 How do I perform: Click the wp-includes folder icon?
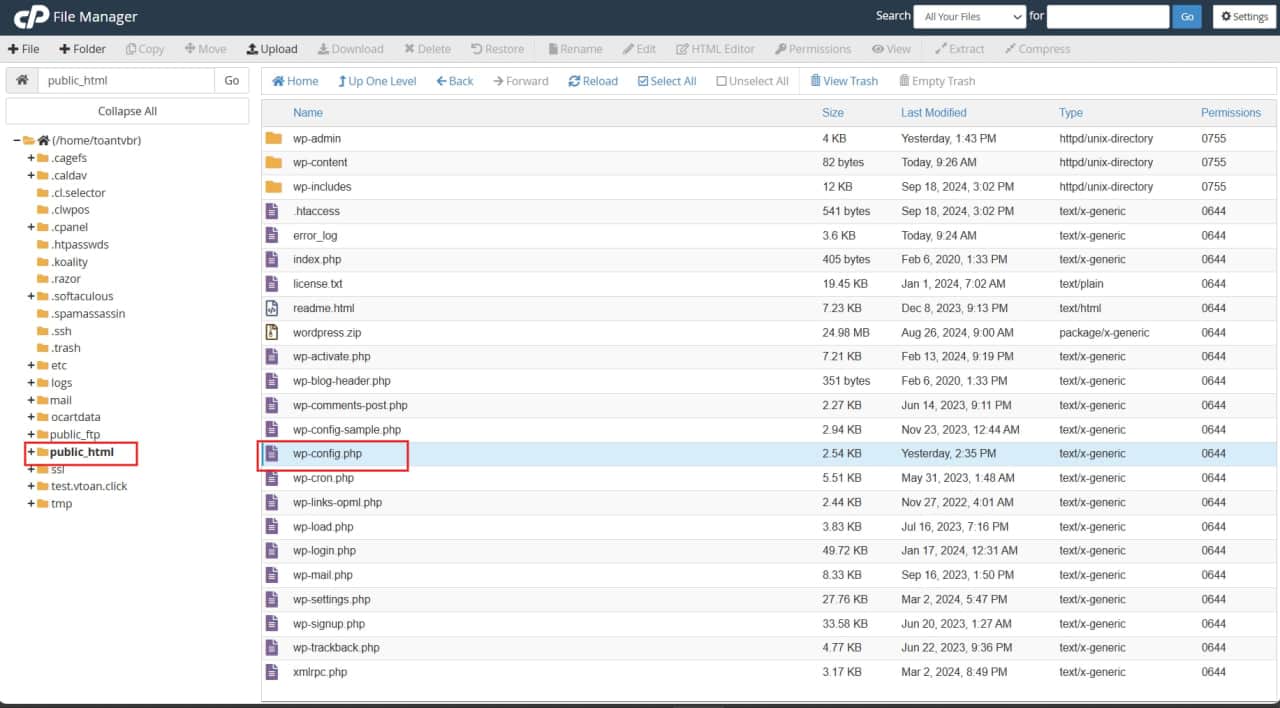(x=273, y=187)
